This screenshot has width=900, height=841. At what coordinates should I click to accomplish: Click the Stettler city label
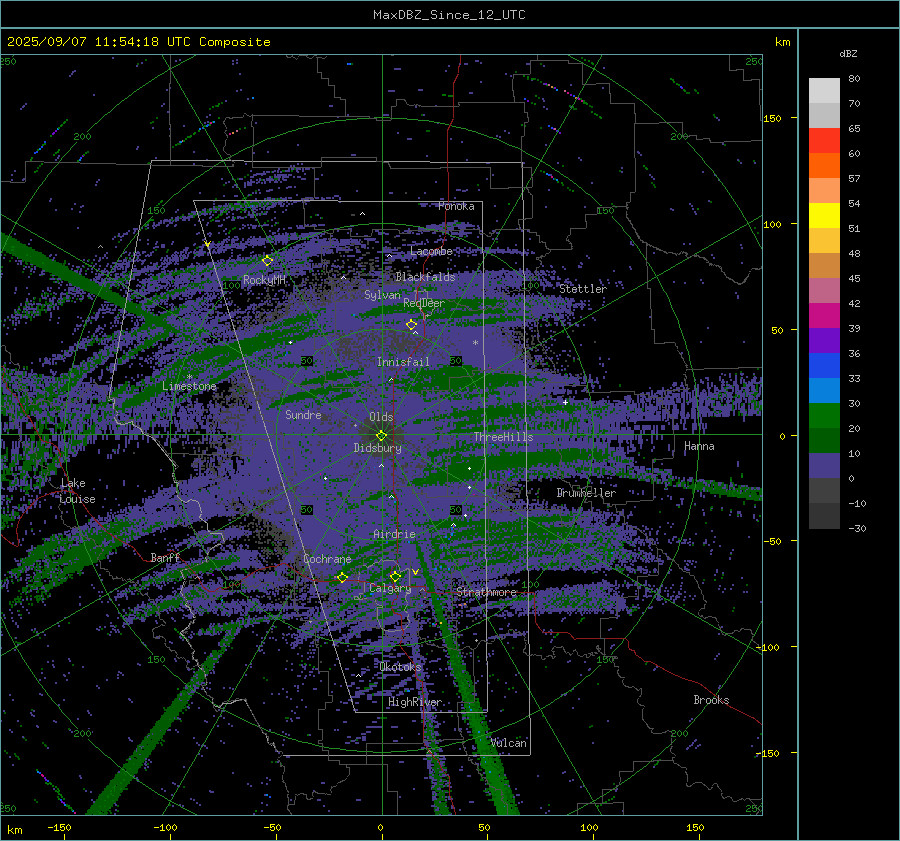tap(583, 289)
